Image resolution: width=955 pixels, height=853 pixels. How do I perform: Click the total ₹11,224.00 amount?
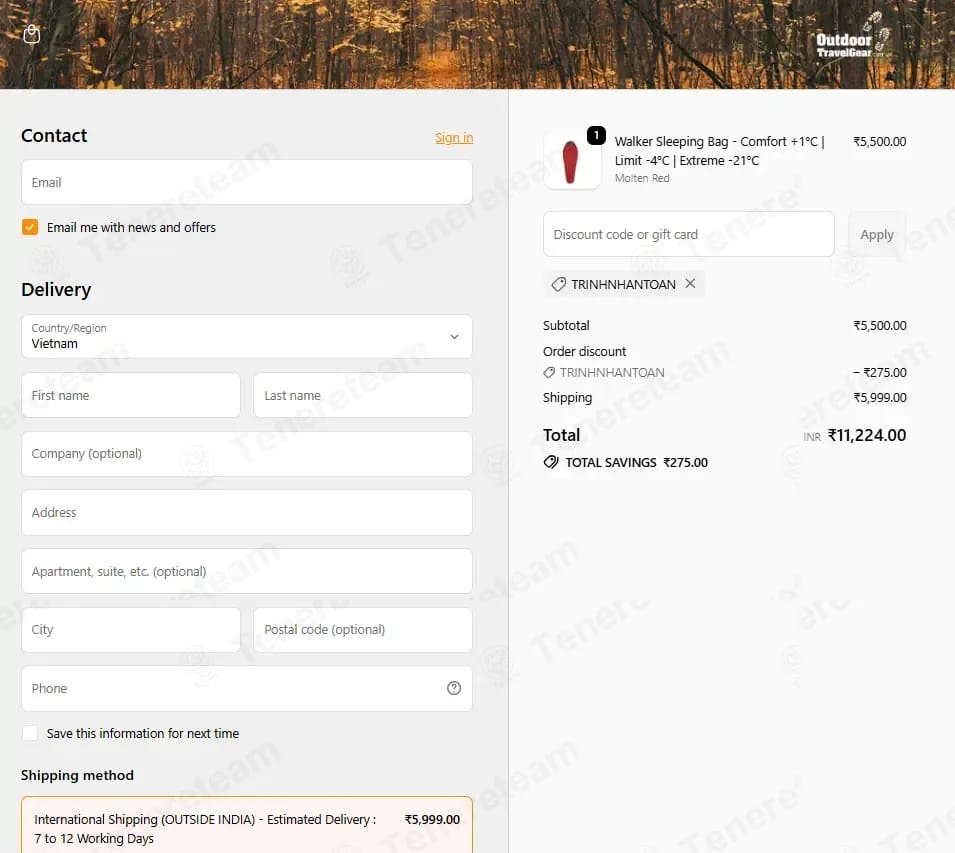[867, 435]
